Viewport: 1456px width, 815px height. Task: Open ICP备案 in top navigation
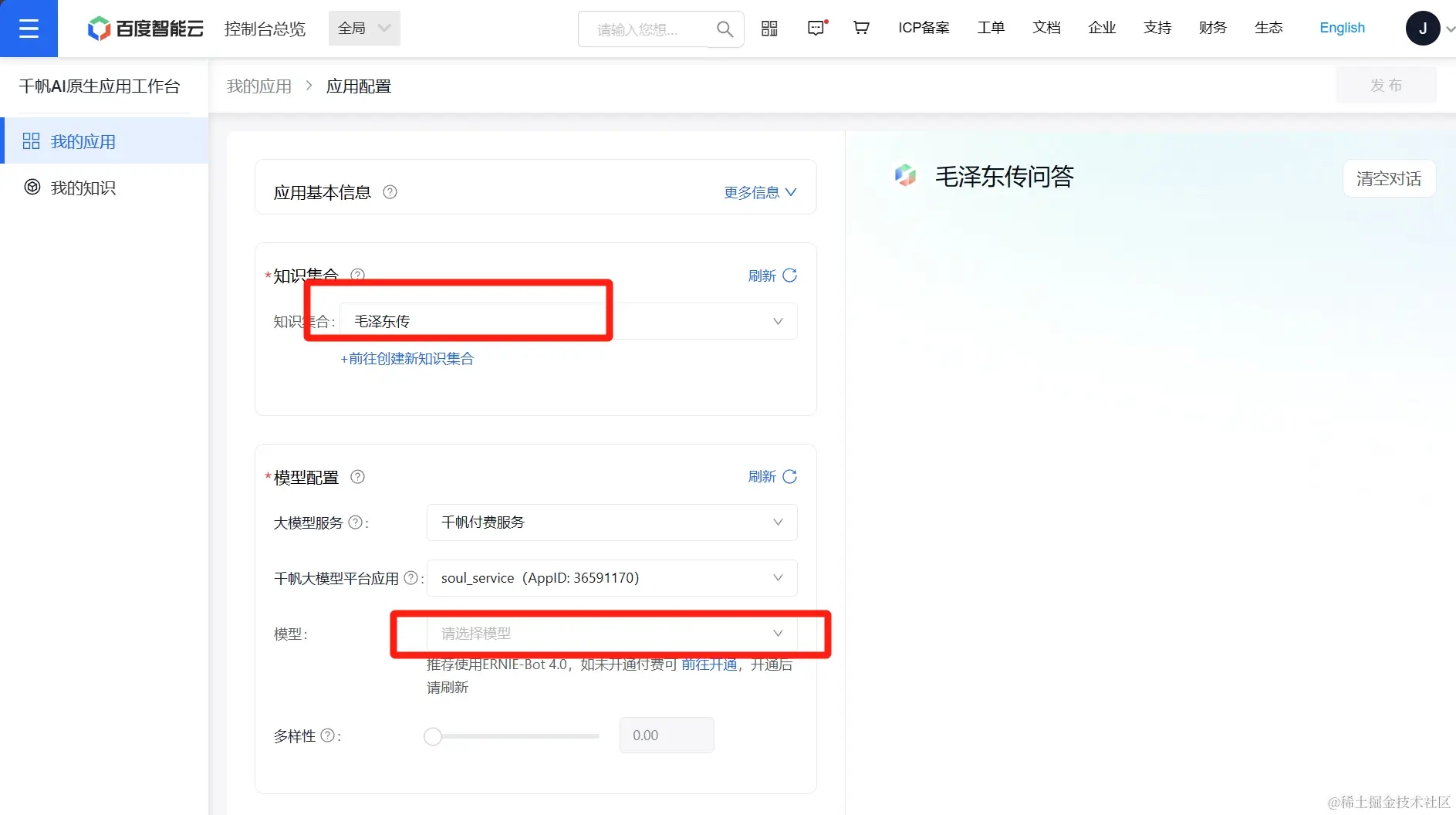coord(924,28)
